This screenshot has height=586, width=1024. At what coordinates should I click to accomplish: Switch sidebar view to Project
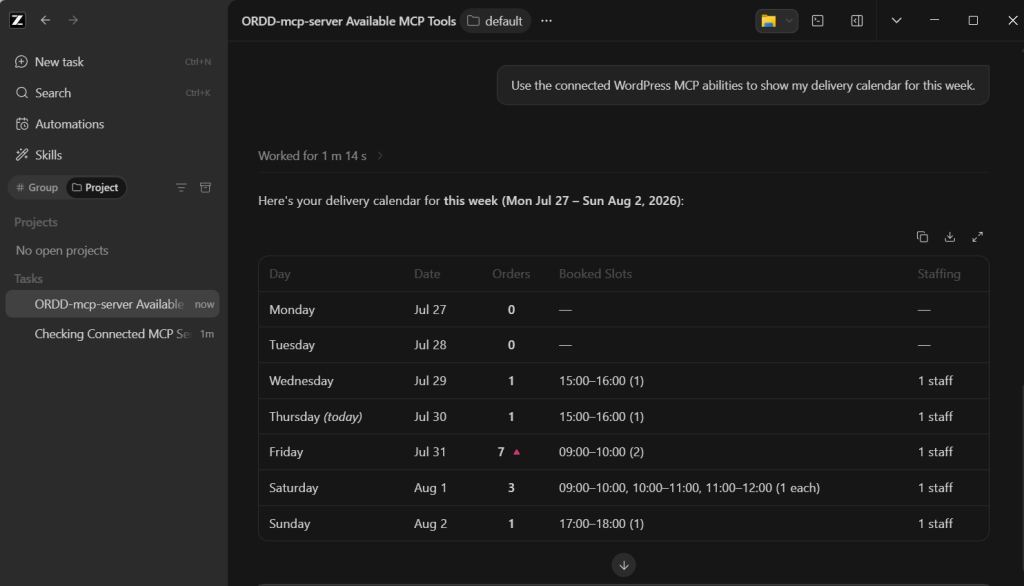point(95,187)
